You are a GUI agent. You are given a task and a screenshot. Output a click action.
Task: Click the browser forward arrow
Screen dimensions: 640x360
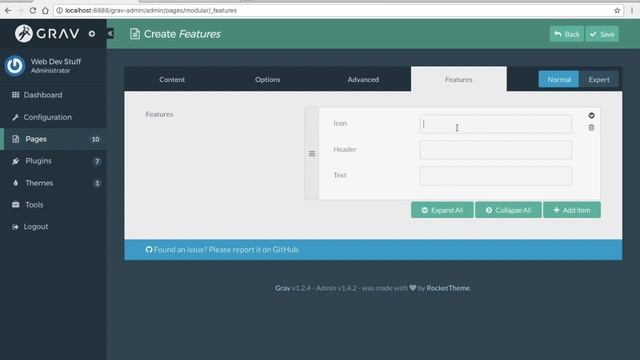point(20,11)
